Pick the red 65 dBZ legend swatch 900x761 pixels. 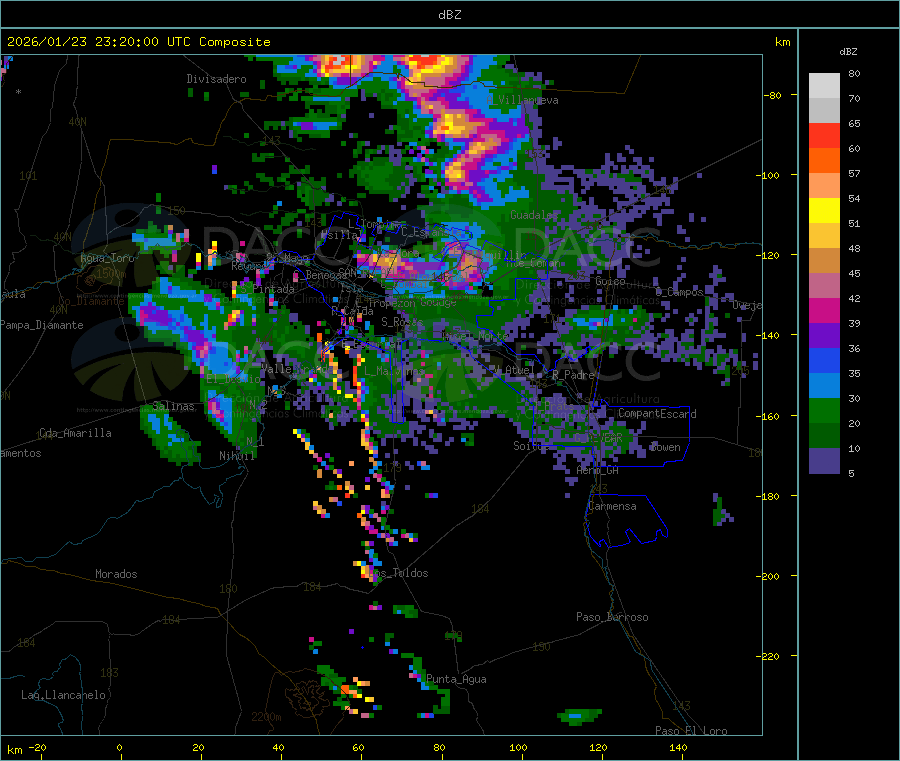click(824, 135)
